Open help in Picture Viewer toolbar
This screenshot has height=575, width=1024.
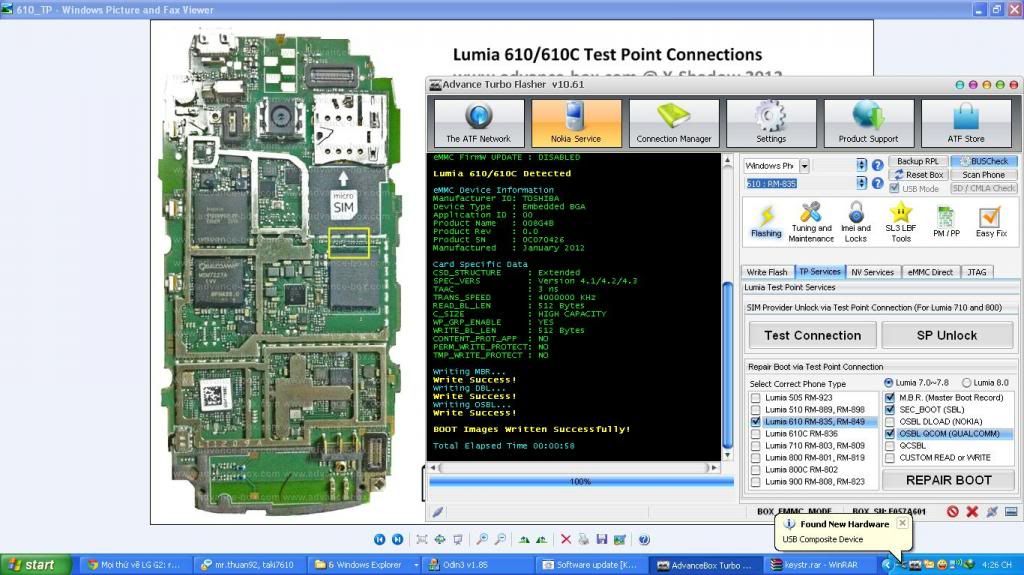(644, 540)
